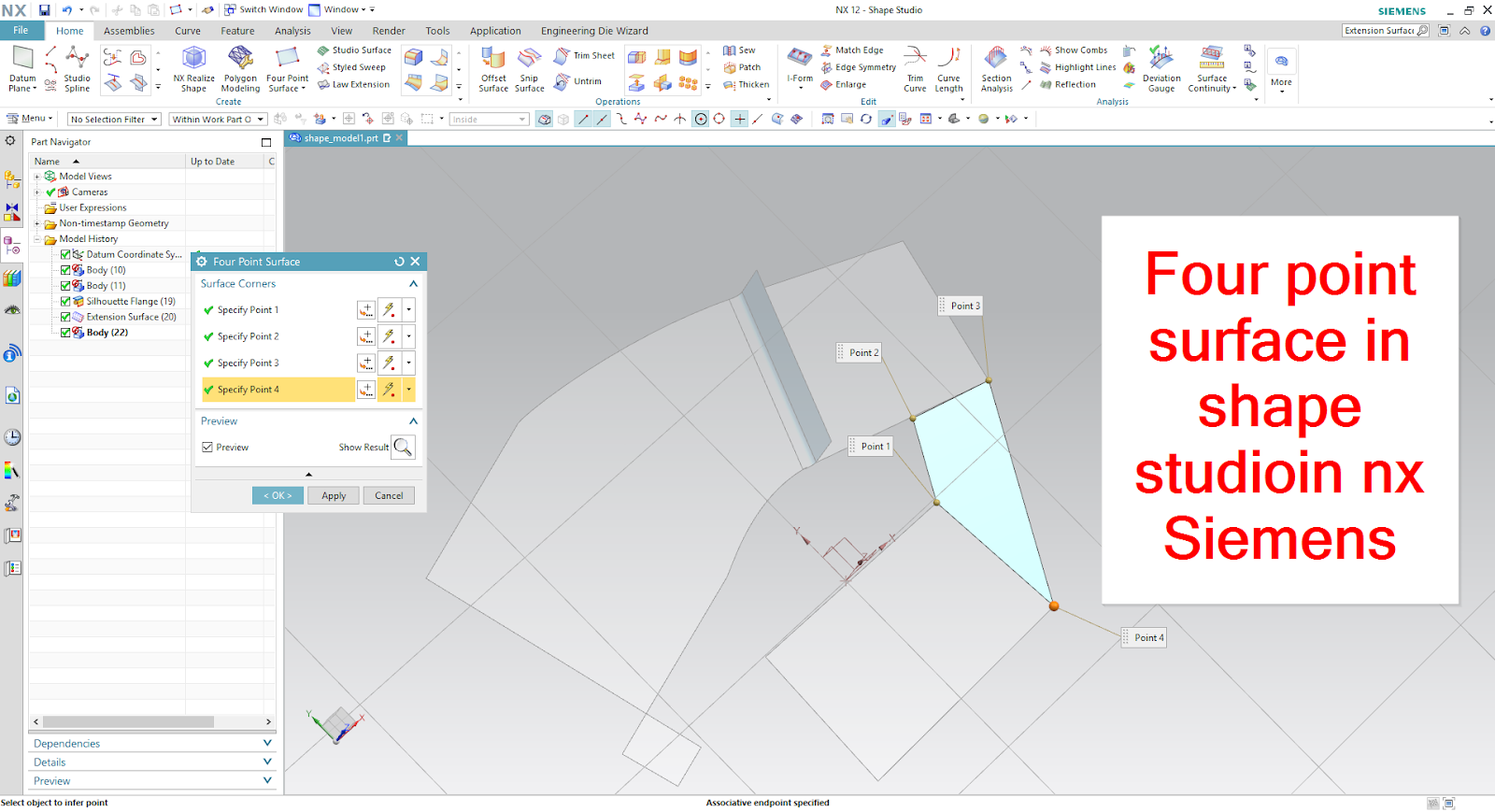Open Surface Continuity analysis
This screenshot has height=812, width=1495.
click(1212, 69)
